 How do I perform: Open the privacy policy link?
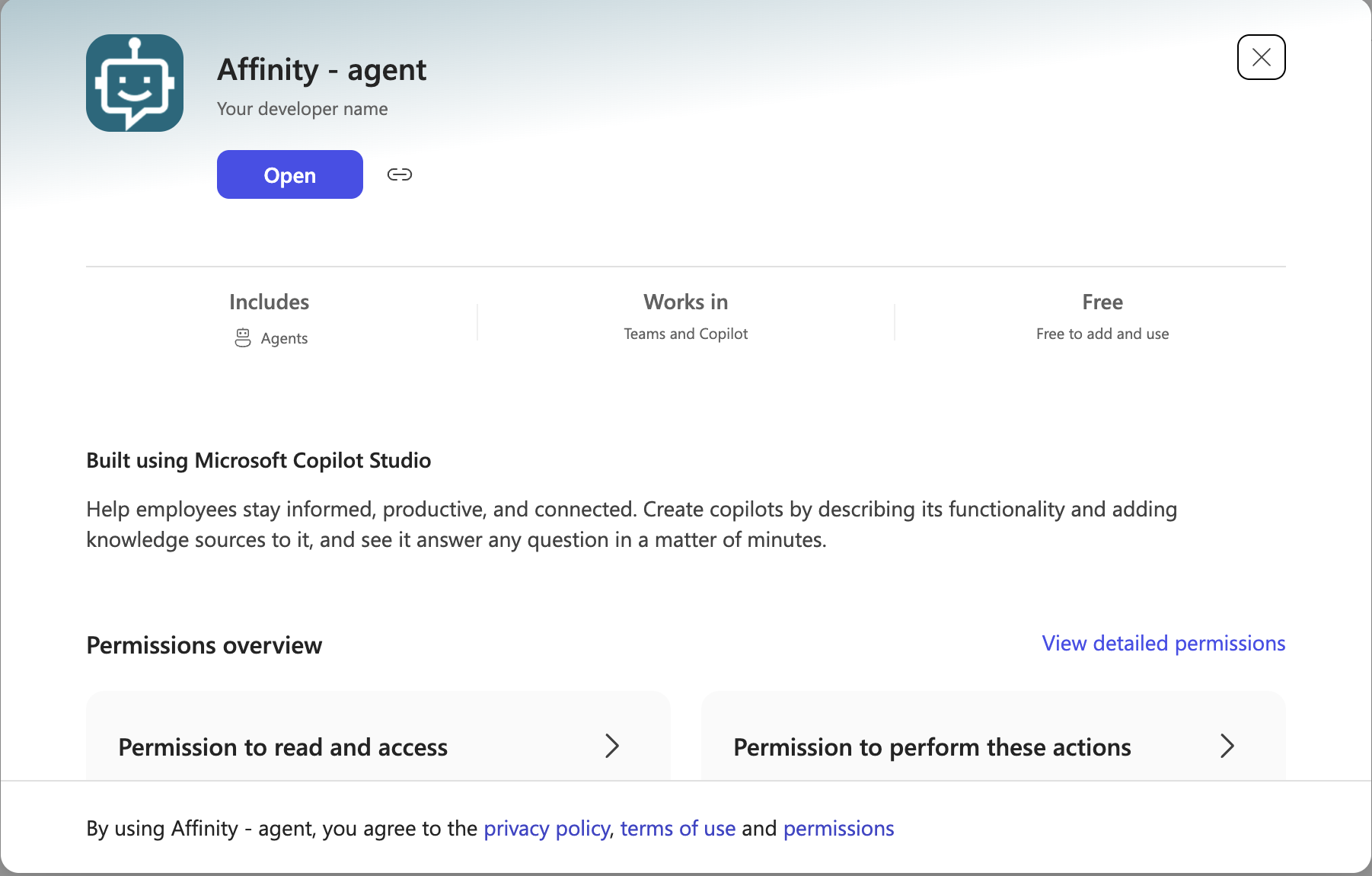pyautogui.click(x=547, y=828)
